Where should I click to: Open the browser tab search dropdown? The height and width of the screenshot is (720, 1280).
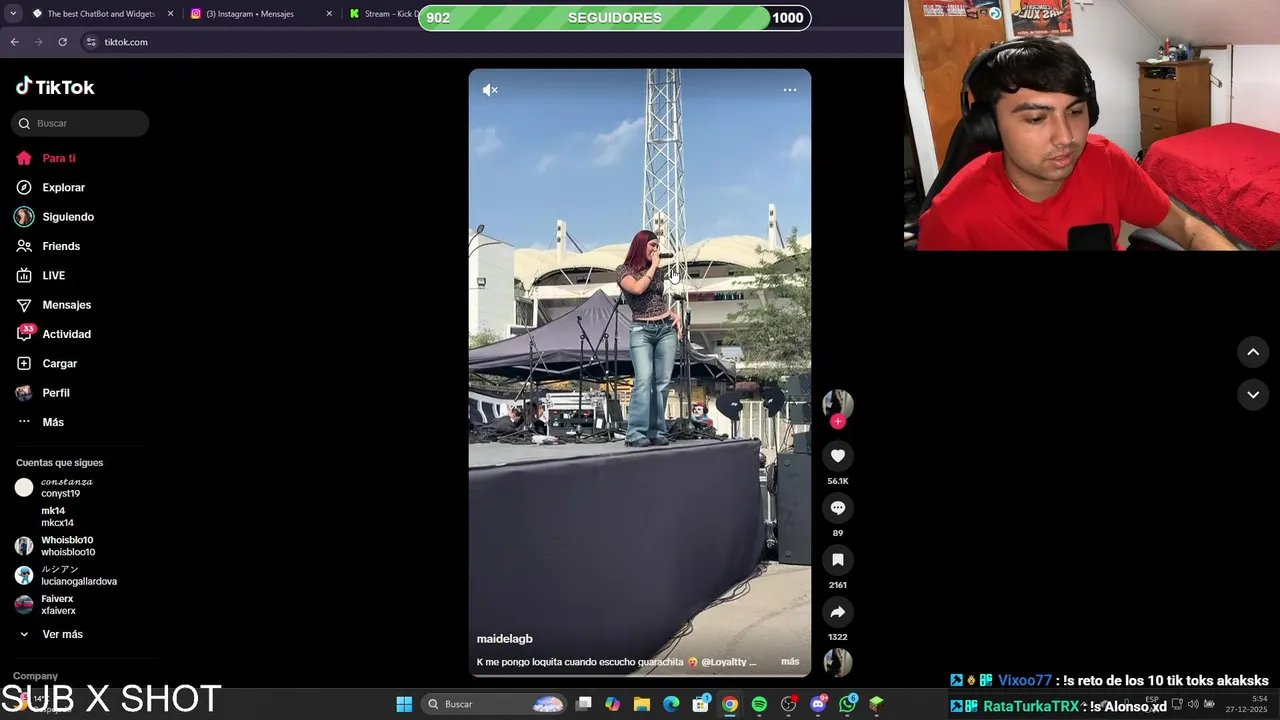(x=12, y=14)
